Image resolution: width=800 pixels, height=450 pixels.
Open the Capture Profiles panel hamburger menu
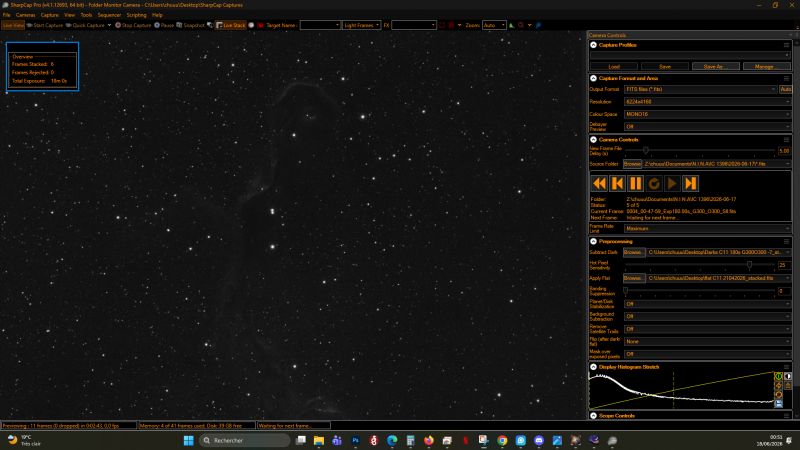786,45
